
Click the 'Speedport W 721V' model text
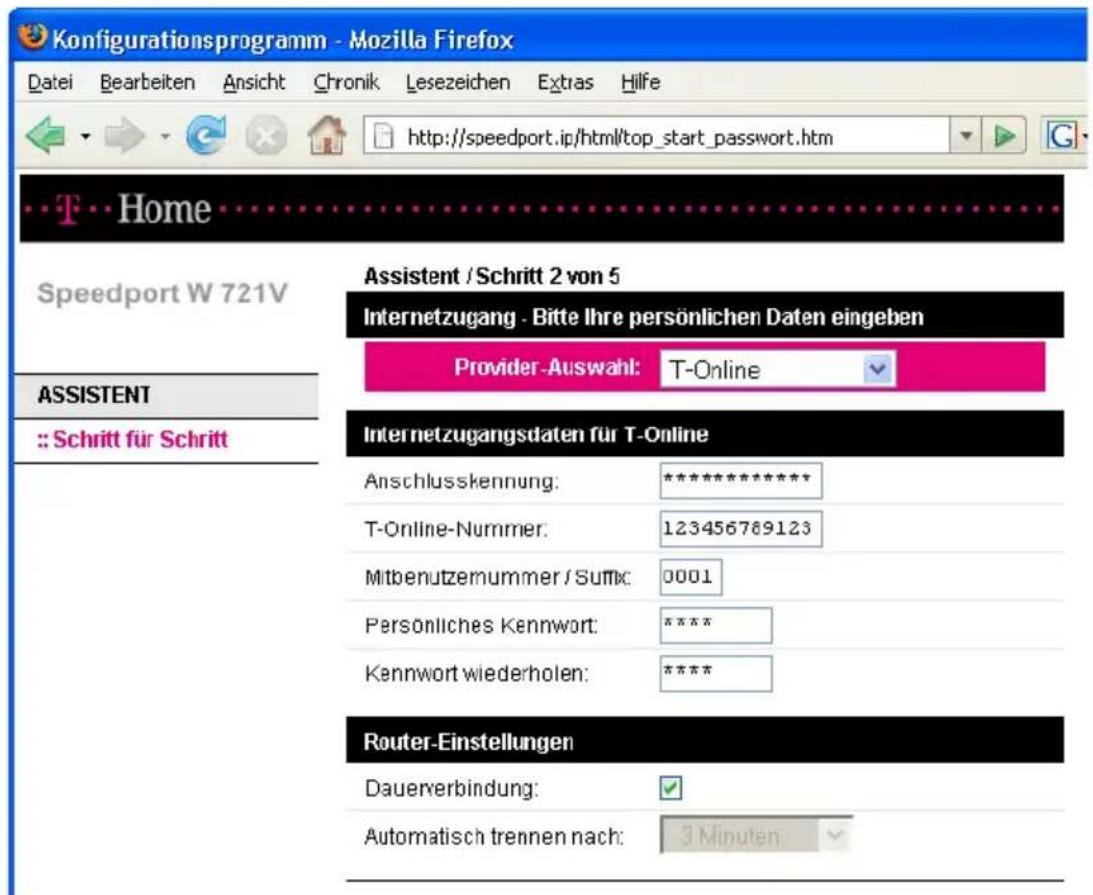point(162,293)
